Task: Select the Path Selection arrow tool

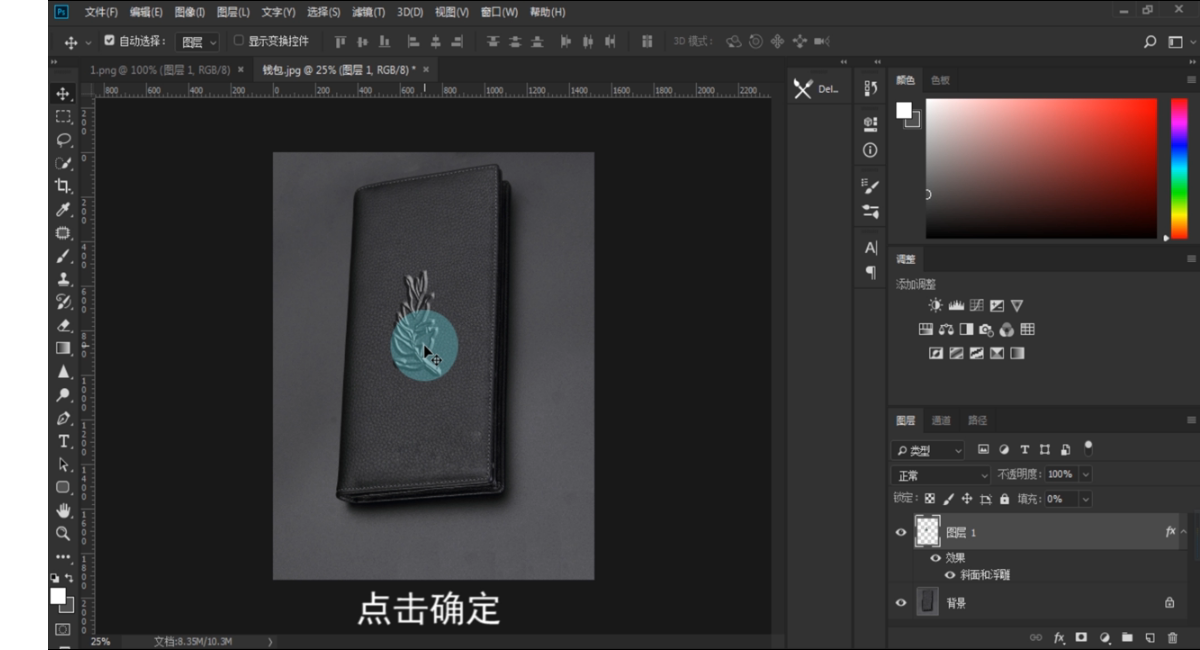Action: (63, 464)
